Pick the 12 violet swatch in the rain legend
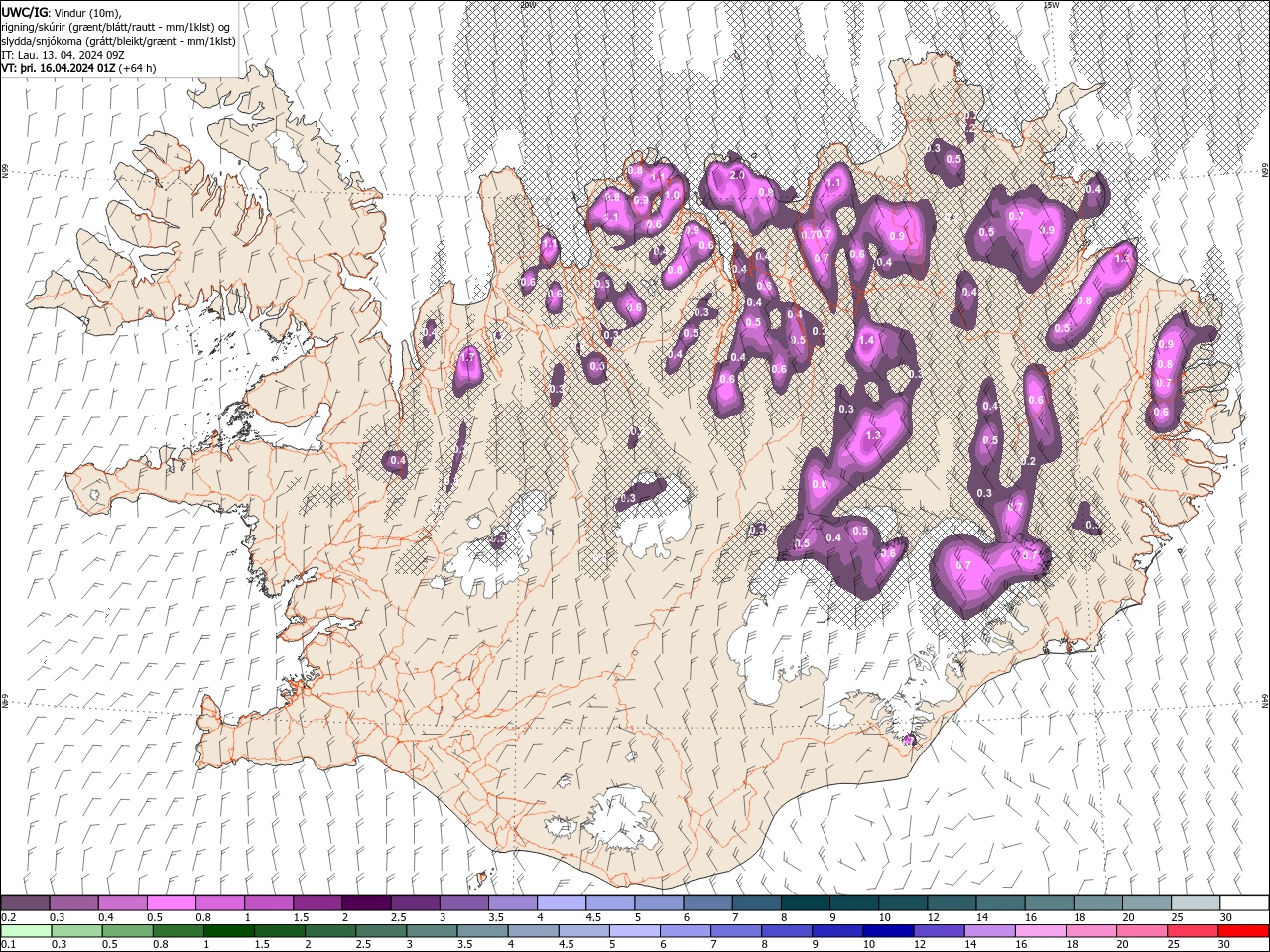 click(x=939, y=931)
